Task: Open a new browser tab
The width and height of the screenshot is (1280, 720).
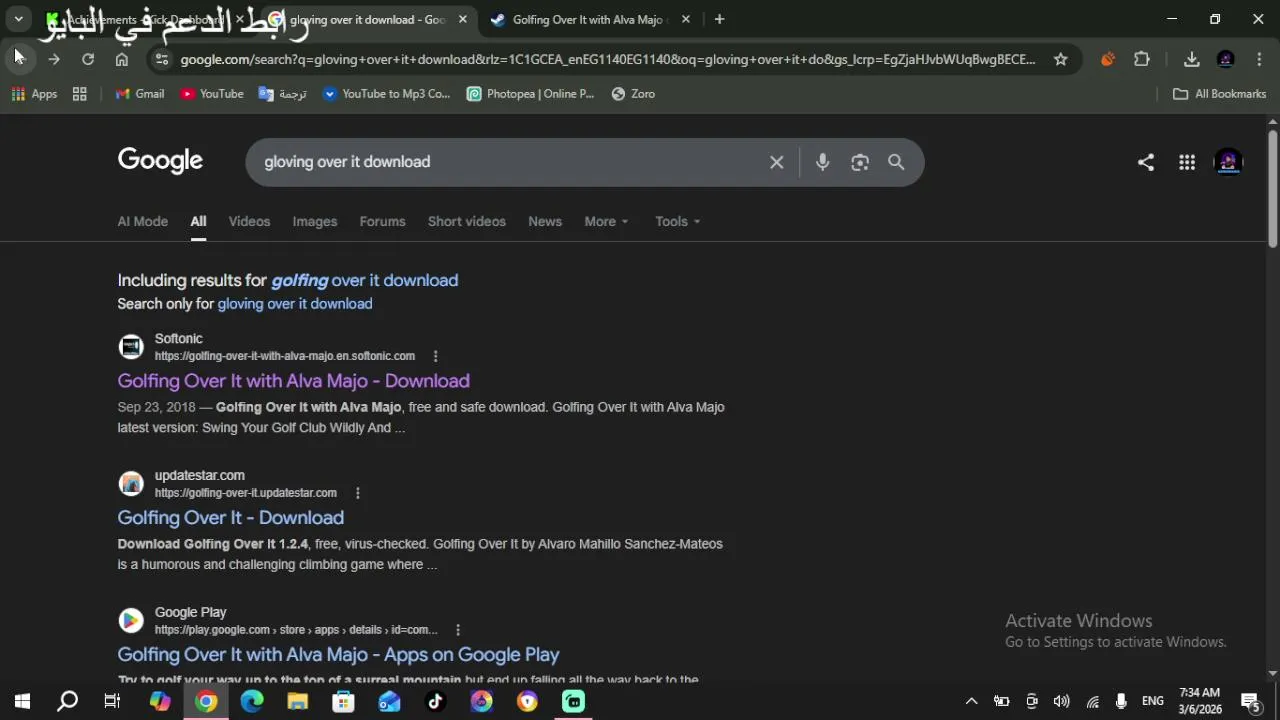Action: pyautogui.click(x=719, y=19)
